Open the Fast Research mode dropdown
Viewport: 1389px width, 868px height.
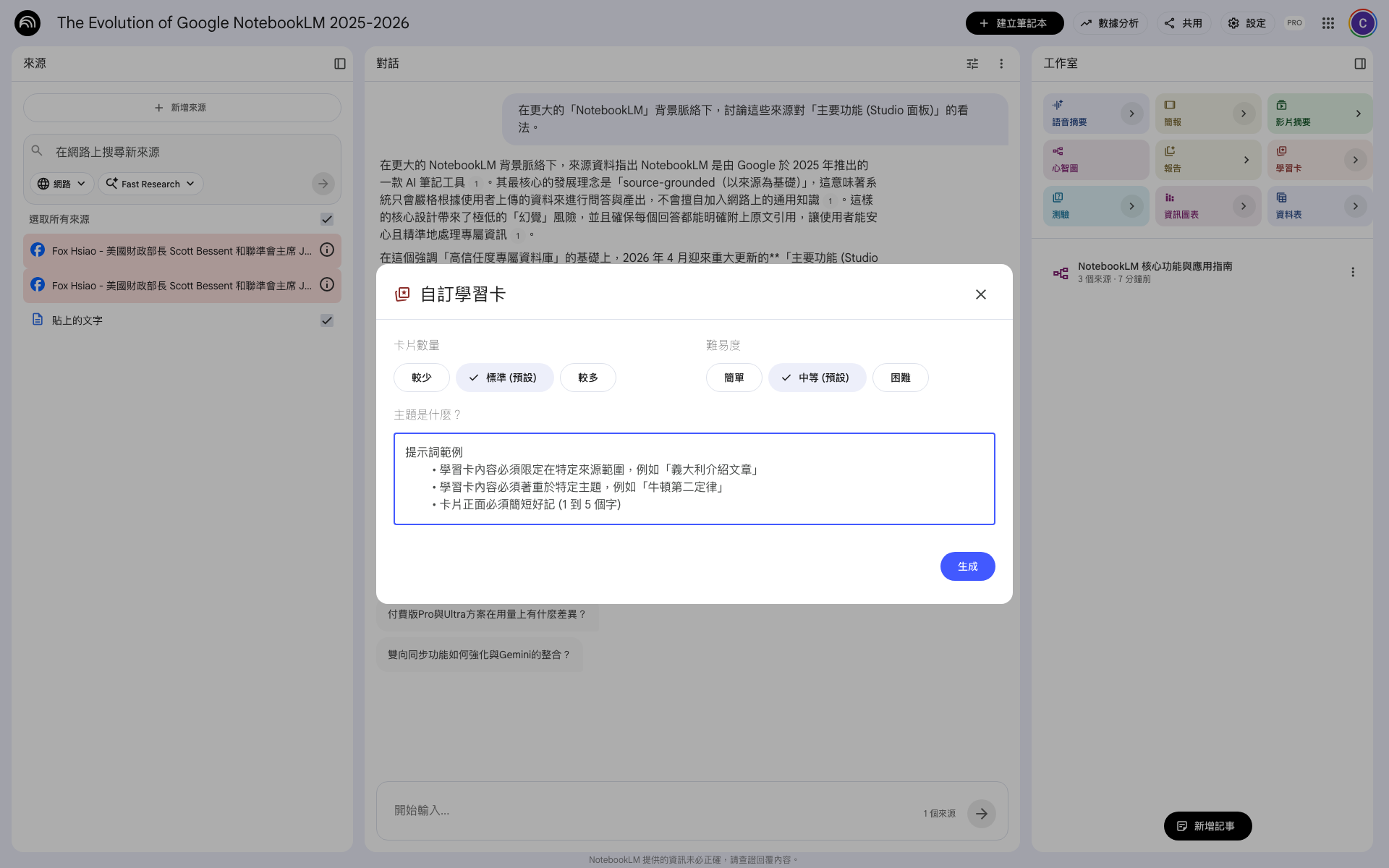click(150, 184)
